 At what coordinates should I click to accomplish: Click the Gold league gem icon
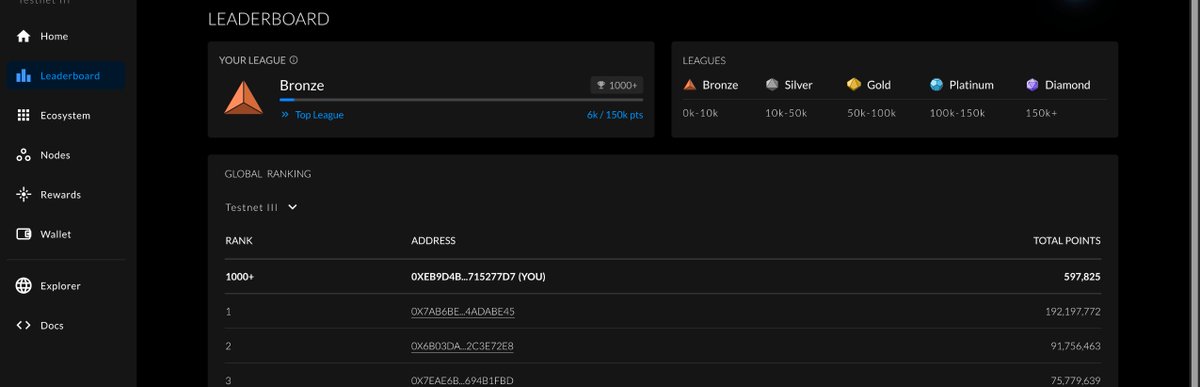click(x=854, y=85)
